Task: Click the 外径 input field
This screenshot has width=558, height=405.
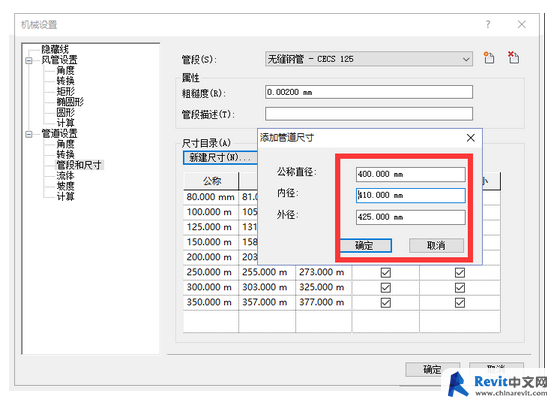Action: pyautogui.click(x=410, y=217)
